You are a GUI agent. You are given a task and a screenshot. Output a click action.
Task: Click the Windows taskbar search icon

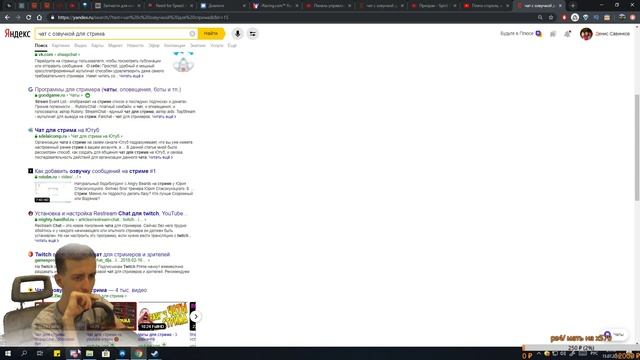(x=24, y=353)
